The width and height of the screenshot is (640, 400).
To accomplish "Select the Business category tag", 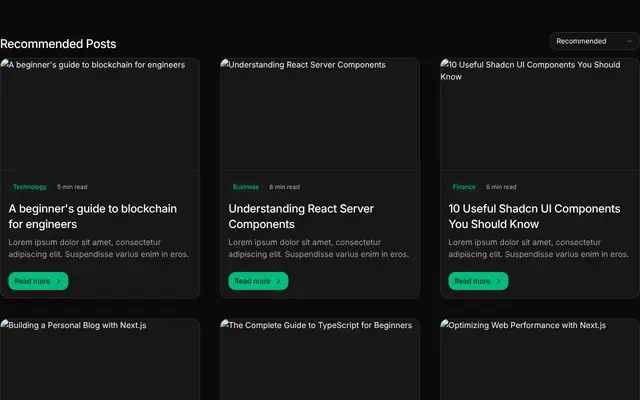I will tap(246, 187).
